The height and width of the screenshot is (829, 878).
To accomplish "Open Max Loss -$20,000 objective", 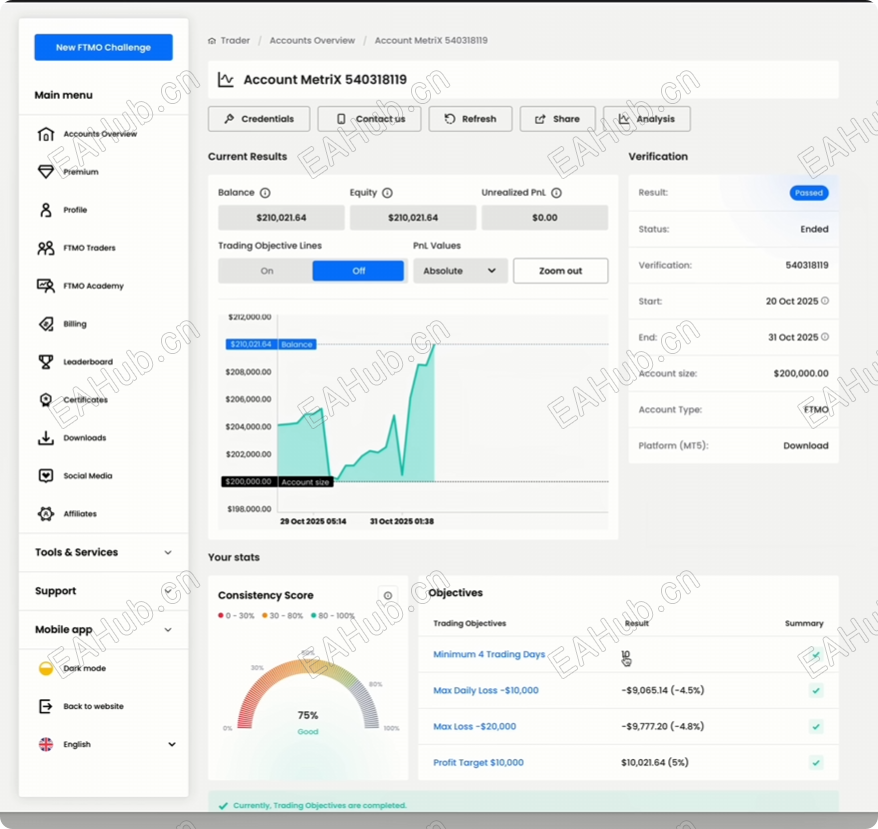I will click(x=474, y=726).
